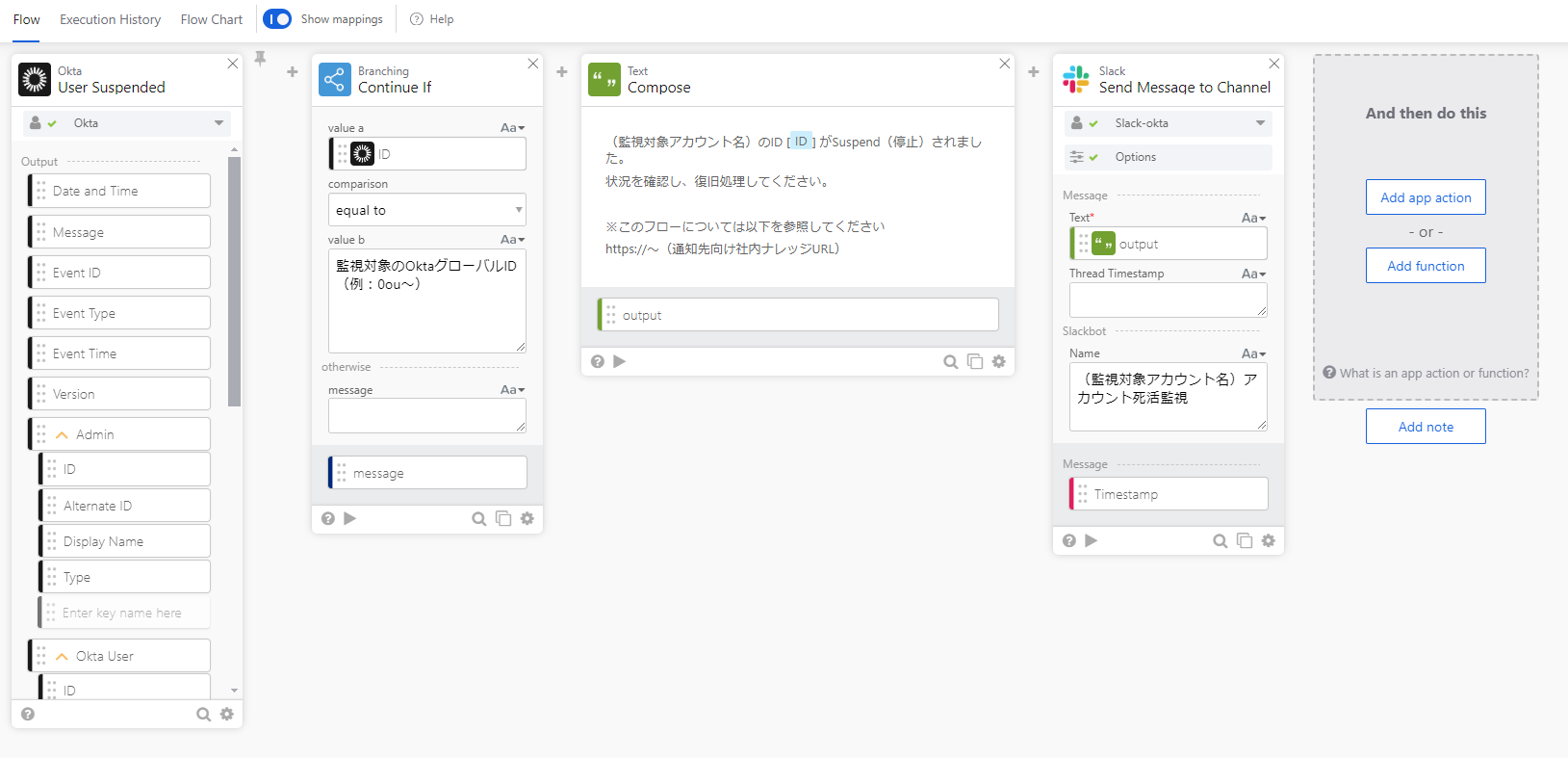This screenshot has width=1568, height=758.
Task: Select the output field of Compose card
Action: point(798,315)
